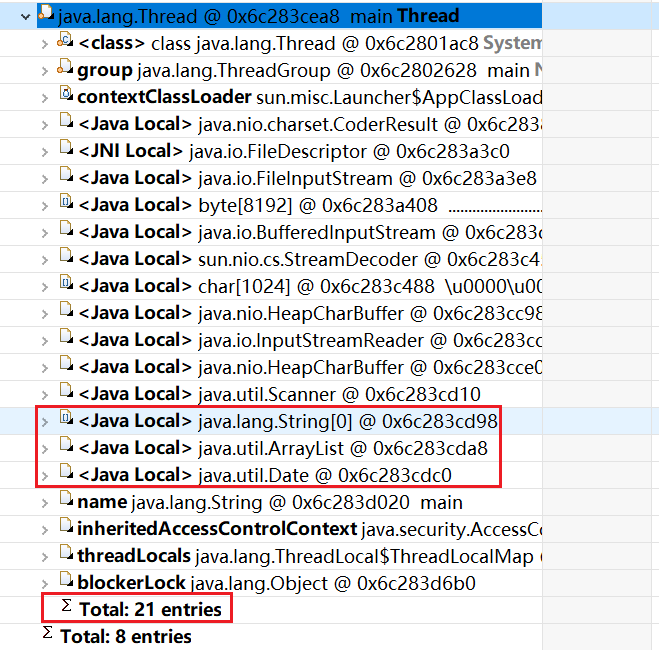This screenshot has height=650, width=659.
Task: Collapse the java.lang.Thread main Thread node
Action: click(x=26, y=17)
